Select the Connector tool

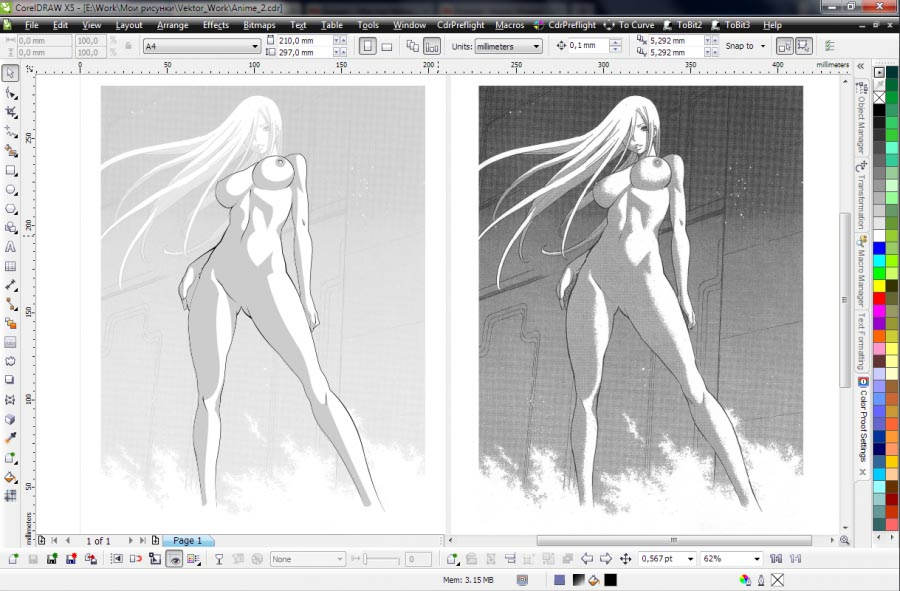[x=10, y=304]
